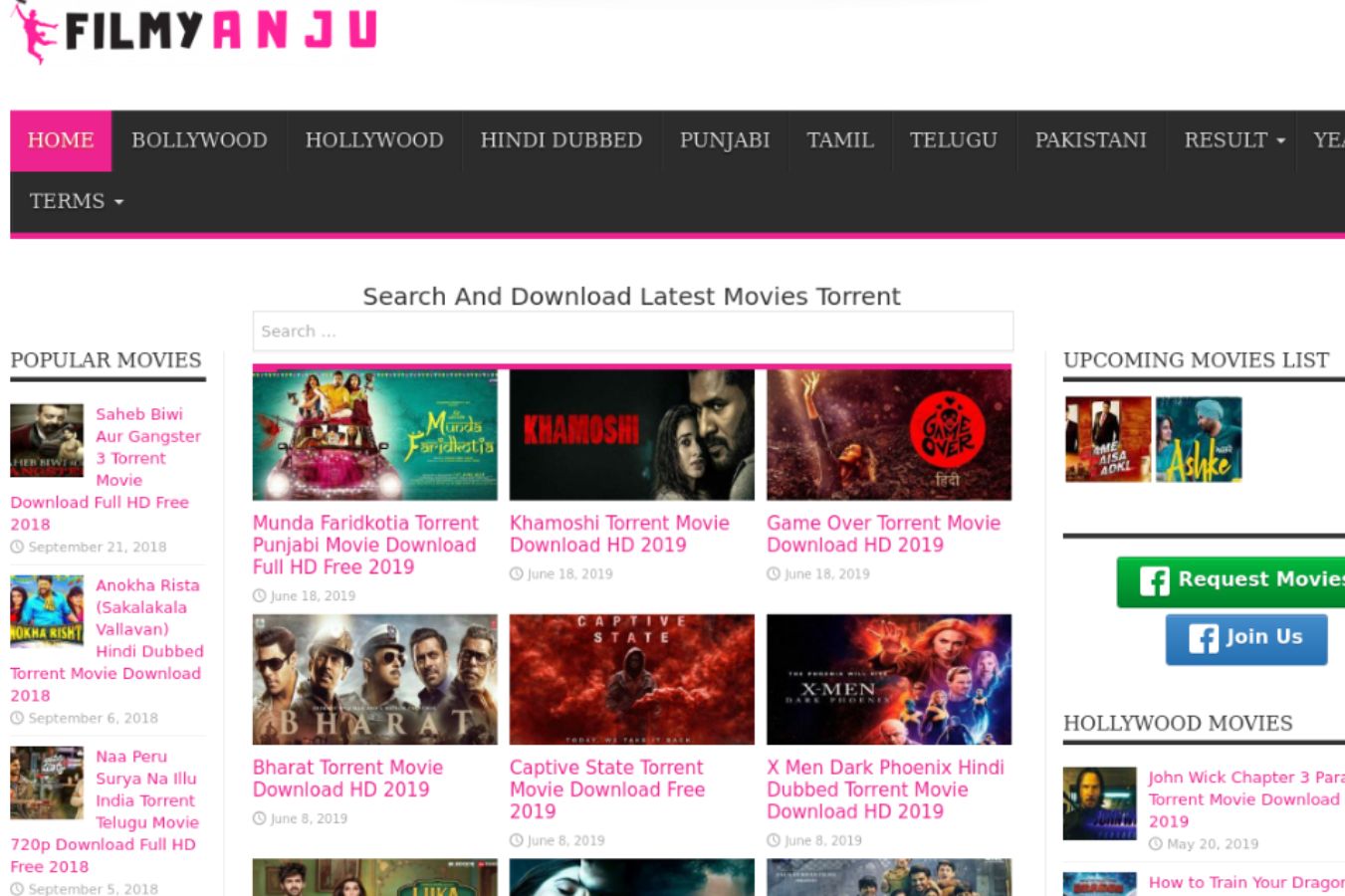Click clock icon beside Bharat June 8 date
Viewport: 1345px width, 896px height.
point(259,818)
